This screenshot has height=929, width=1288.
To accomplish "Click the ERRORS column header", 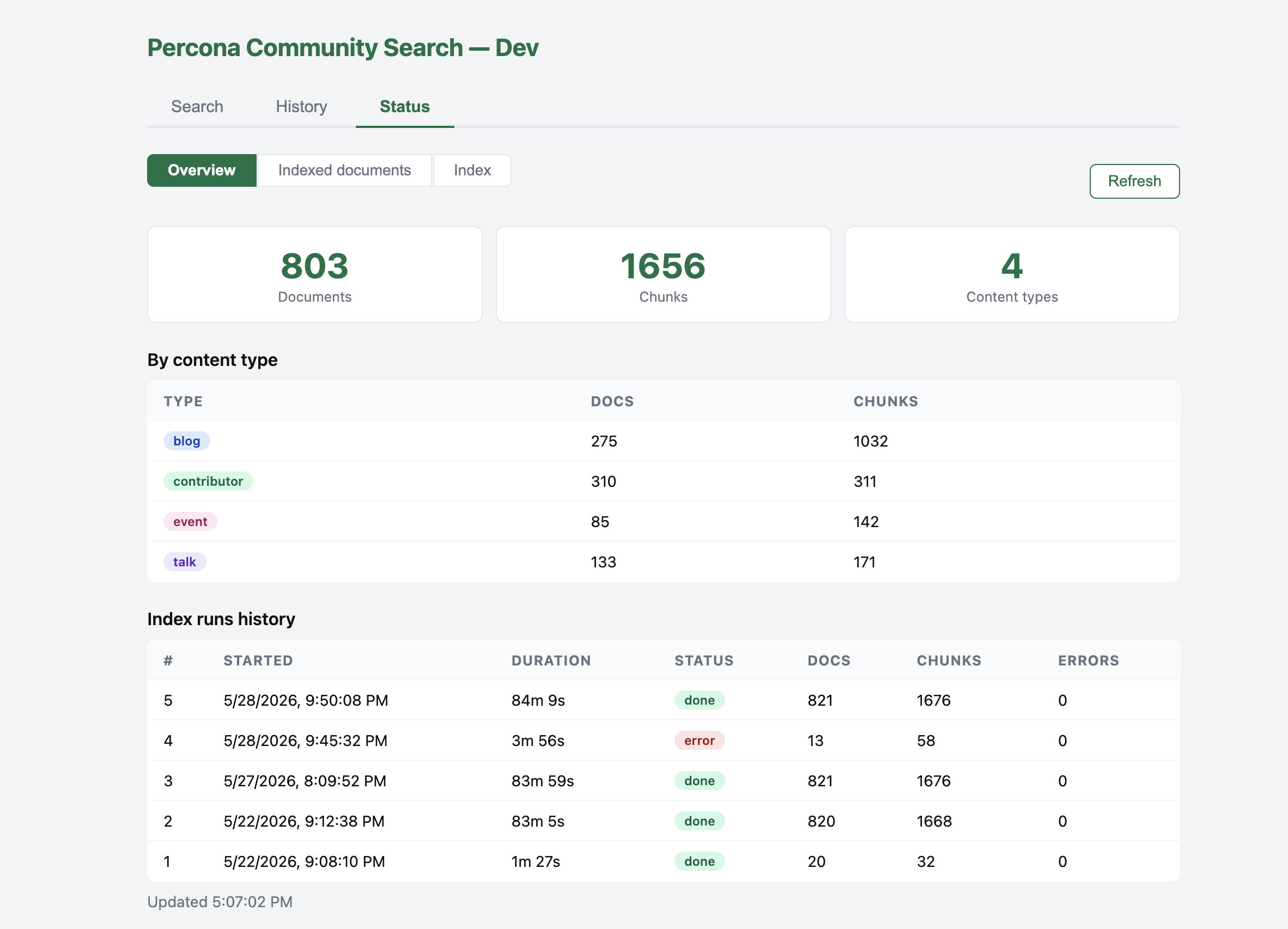I will click(1088, 661).
